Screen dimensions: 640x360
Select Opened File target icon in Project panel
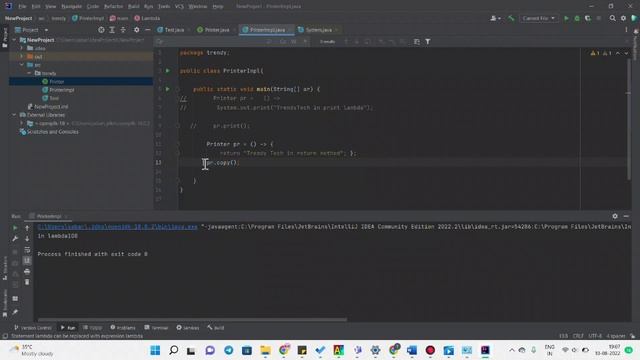click(101, 30)
